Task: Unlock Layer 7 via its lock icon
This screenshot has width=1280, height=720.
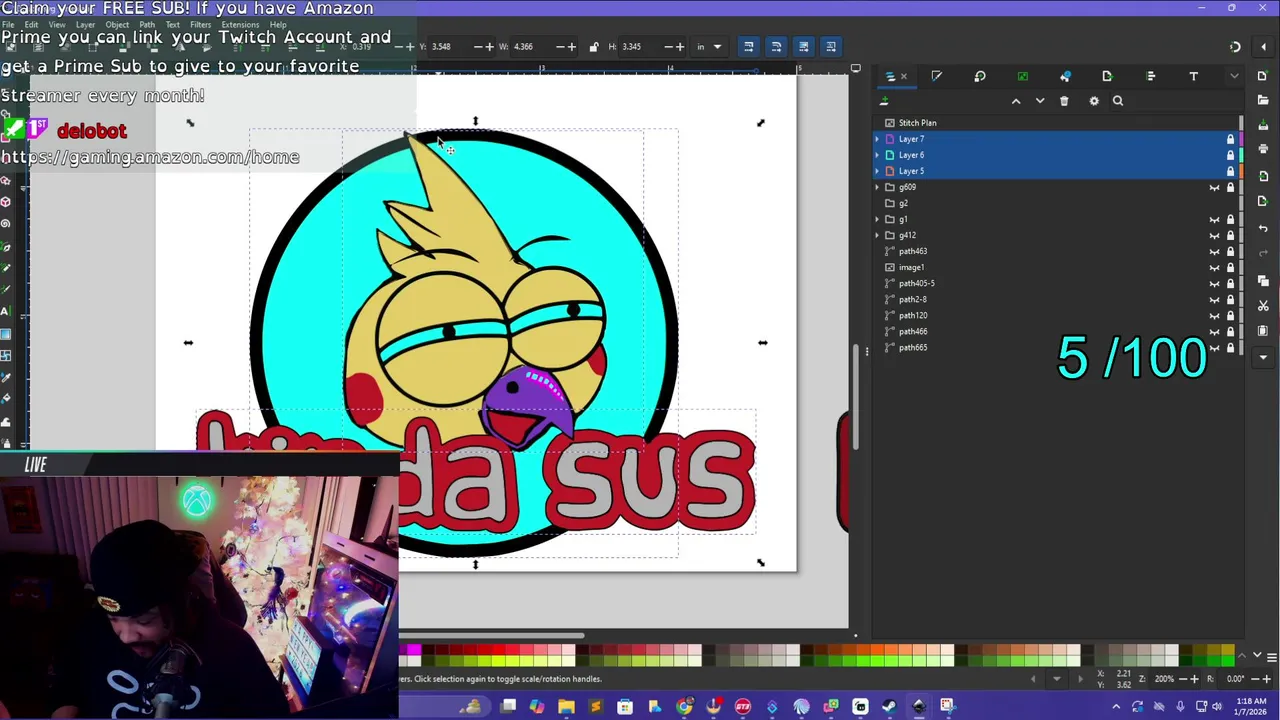Action: [x=1230, y=139]
